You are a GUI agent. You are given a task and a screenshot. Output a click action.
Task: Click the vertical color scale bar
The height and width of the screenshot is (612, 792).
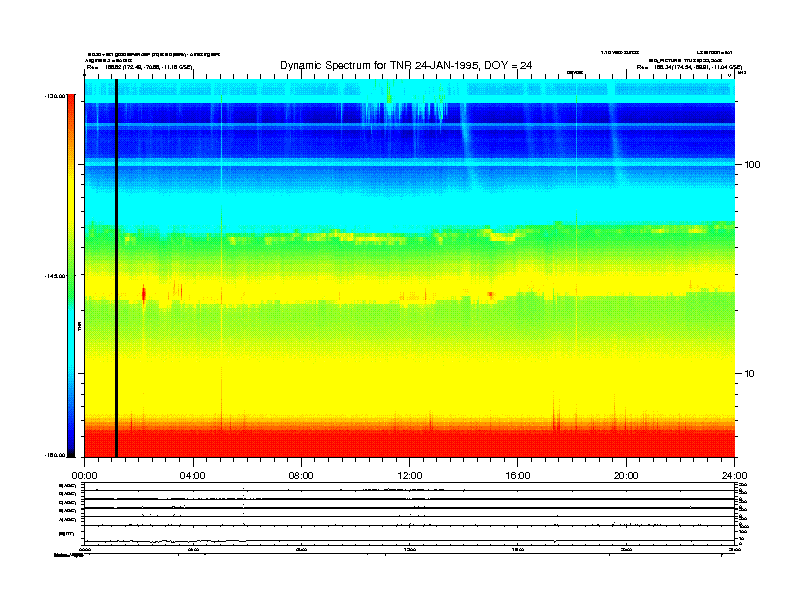coord(71,275)
